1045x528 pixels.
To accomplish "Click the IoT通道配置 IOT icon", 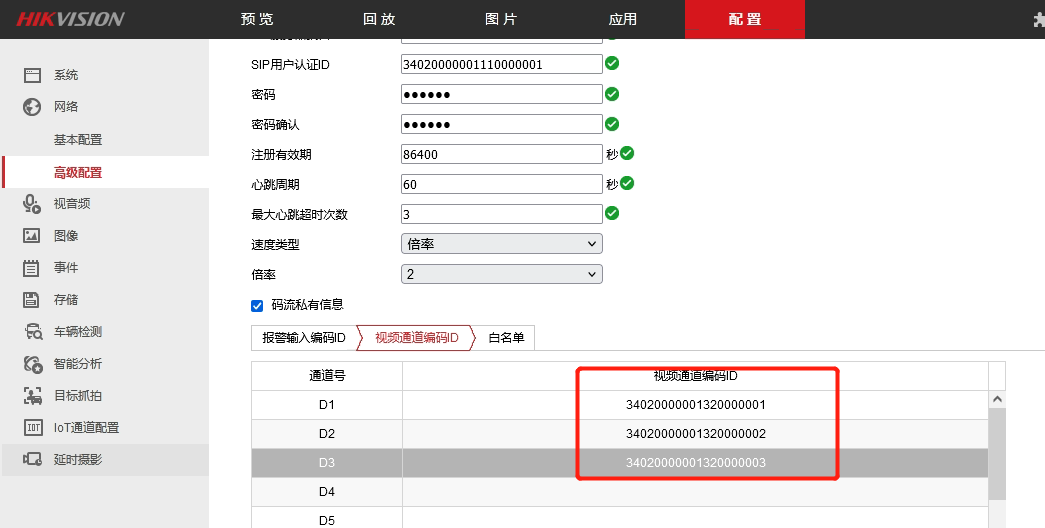I will pyautogui.click(x=33, y=427).
